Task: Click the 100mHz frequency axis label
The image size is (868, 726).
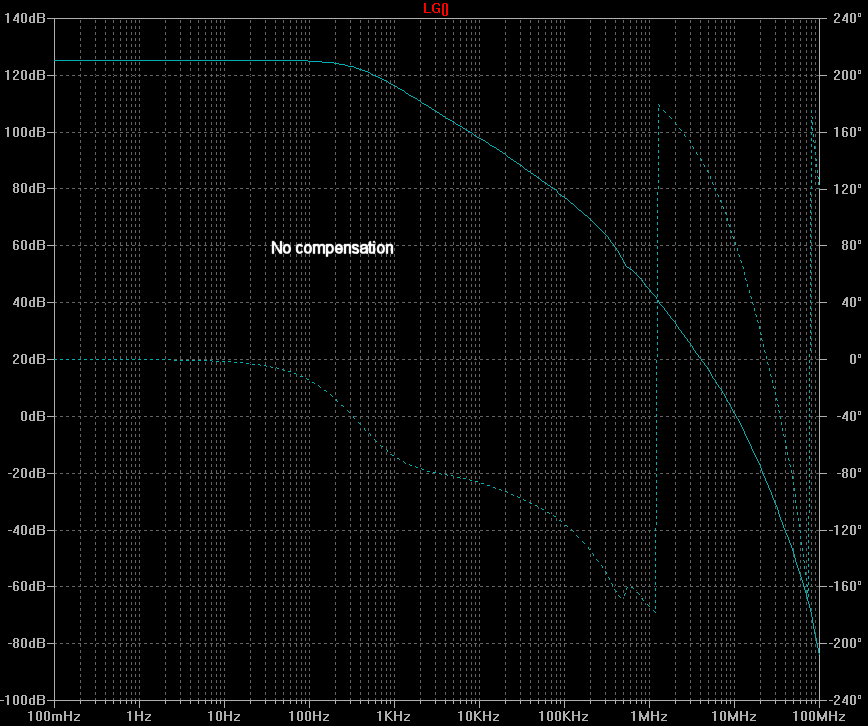Action: [54, 717]
